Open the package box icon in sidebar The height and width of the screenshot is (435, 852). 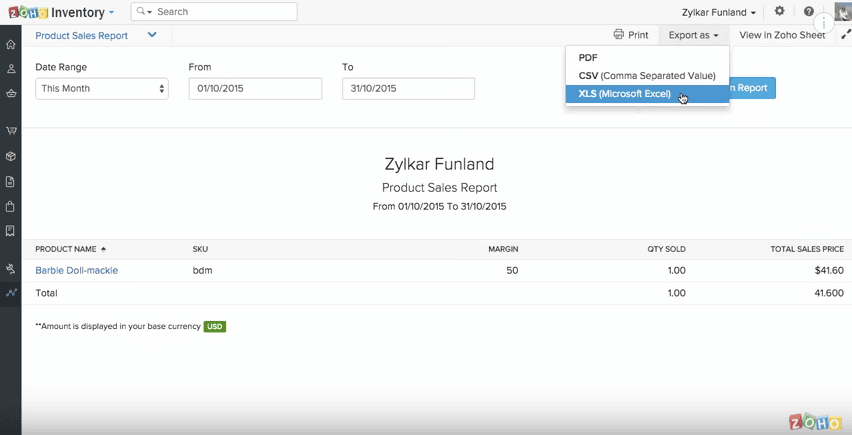pos(10,156)
